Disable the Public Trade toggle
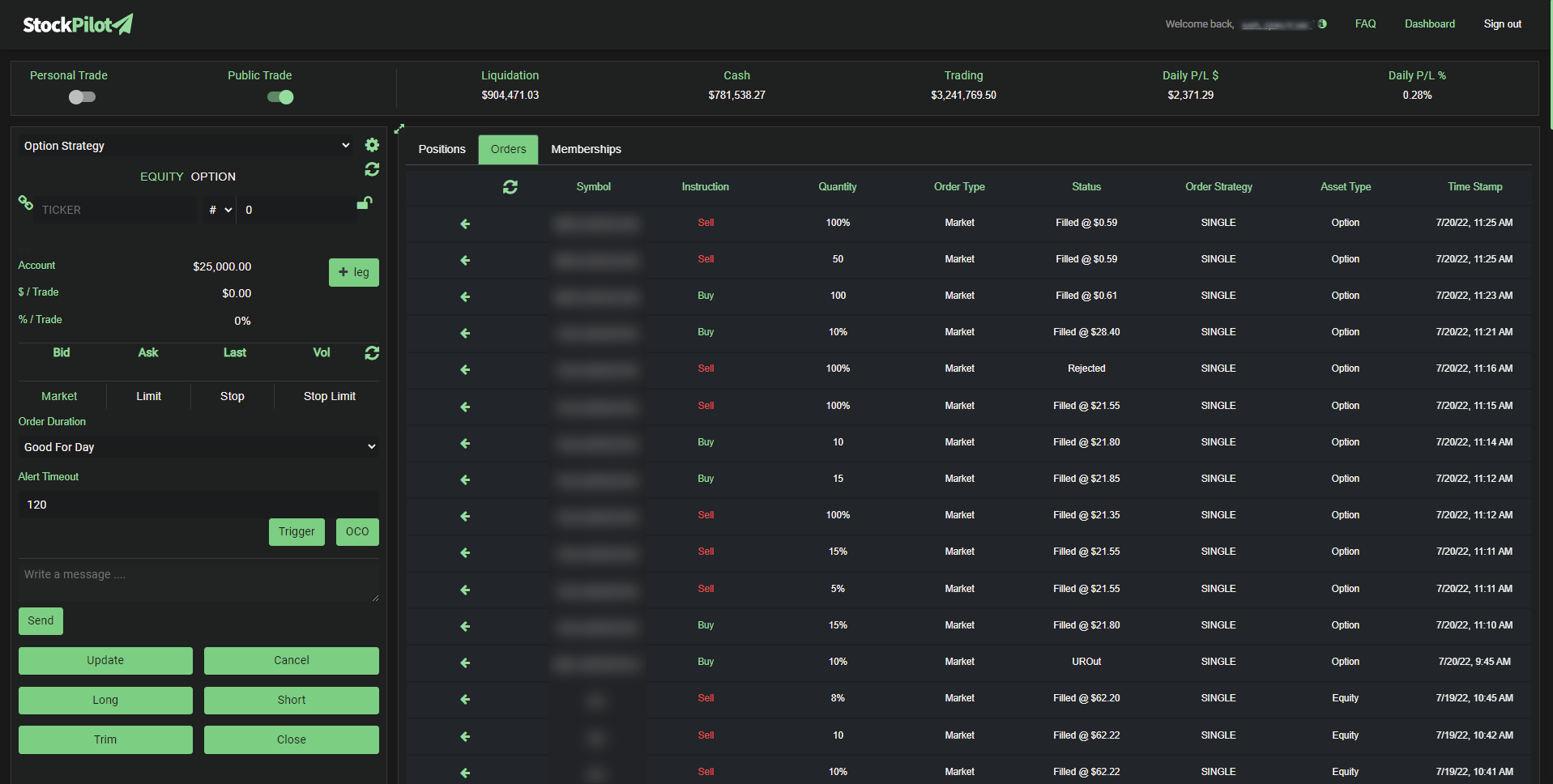1553x784 pixels. coord(279,96)
